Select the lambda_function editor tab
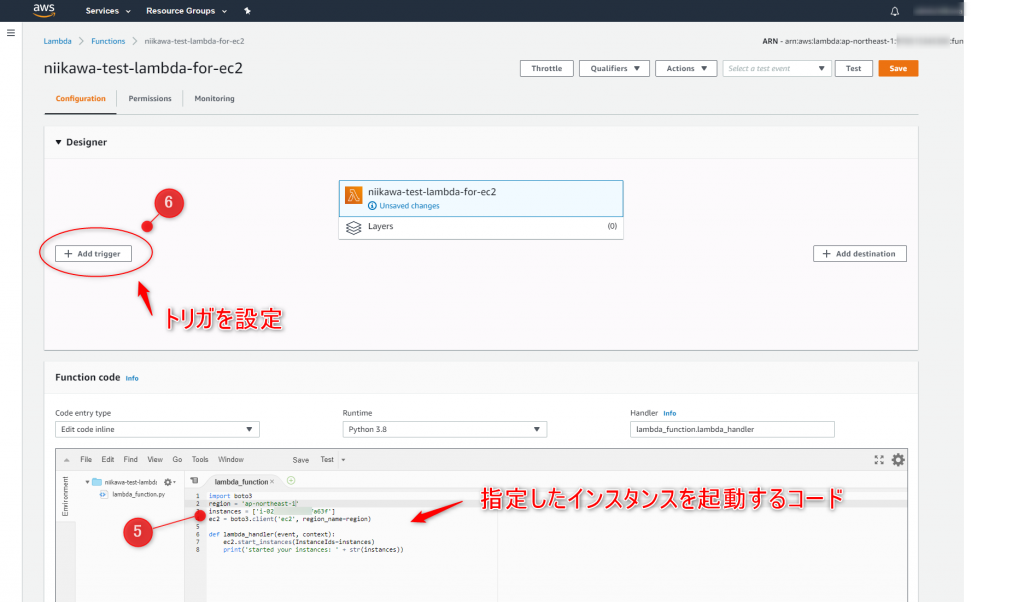Viewport: 1024px width, 602px height. click(241, 482)
